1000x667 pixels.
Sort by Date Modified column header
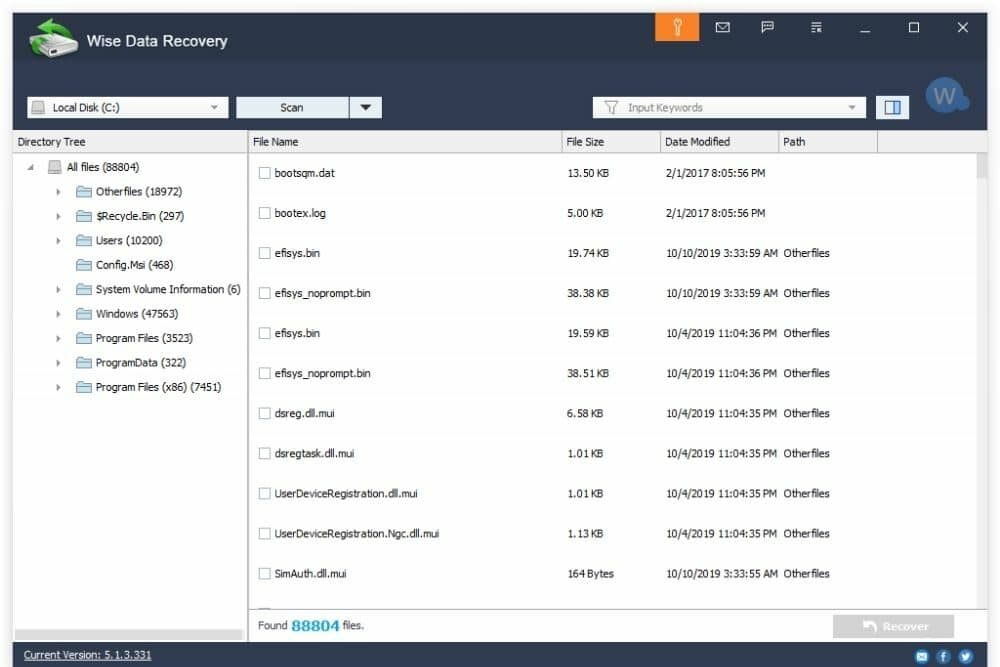click(719, 142)
